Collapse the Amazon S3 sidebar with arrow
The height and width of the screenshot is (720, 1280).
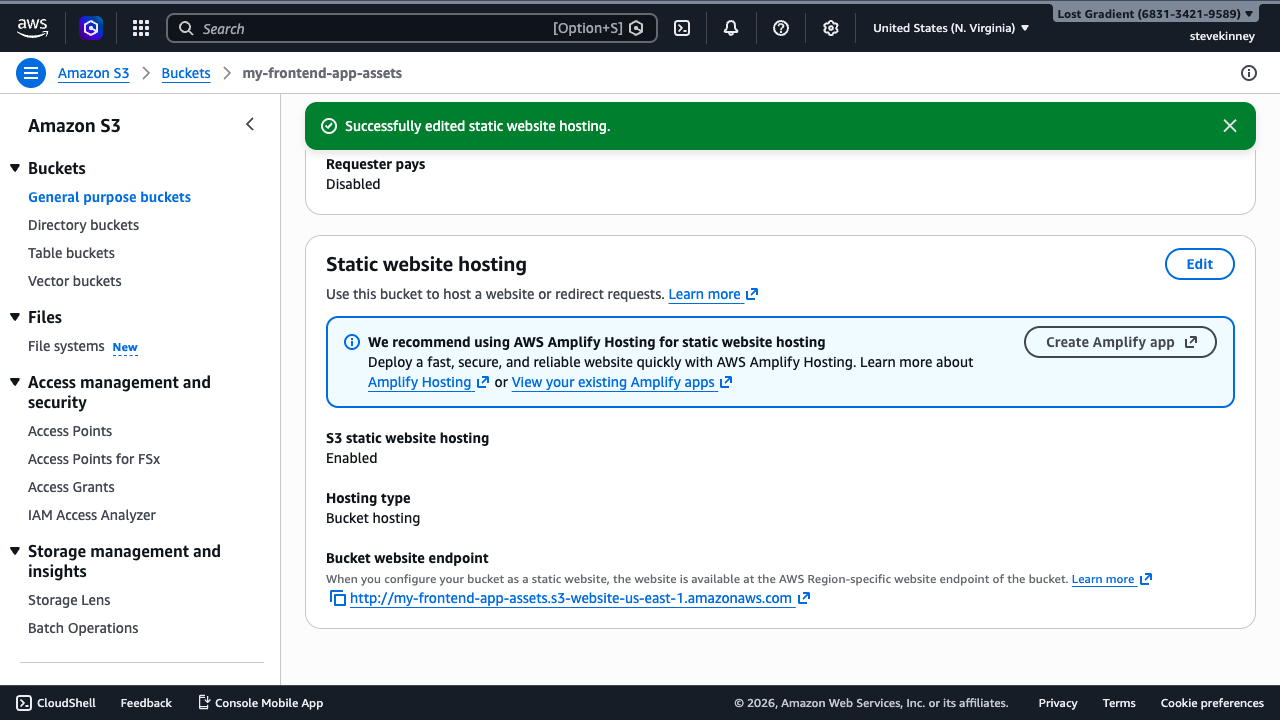[x=250, y=125]
